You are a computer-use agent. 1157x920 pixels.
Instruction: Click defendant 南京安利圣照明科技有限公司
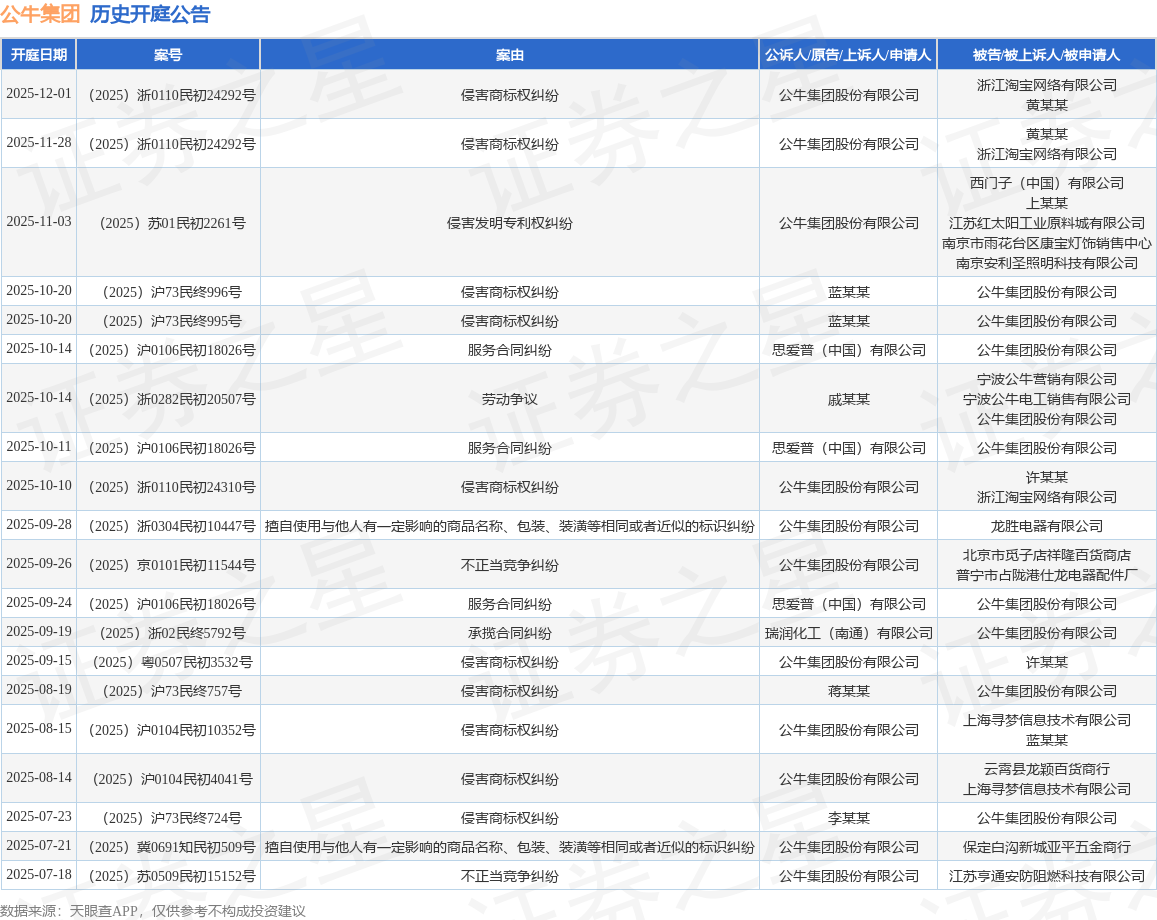[x=1046, y=263]
